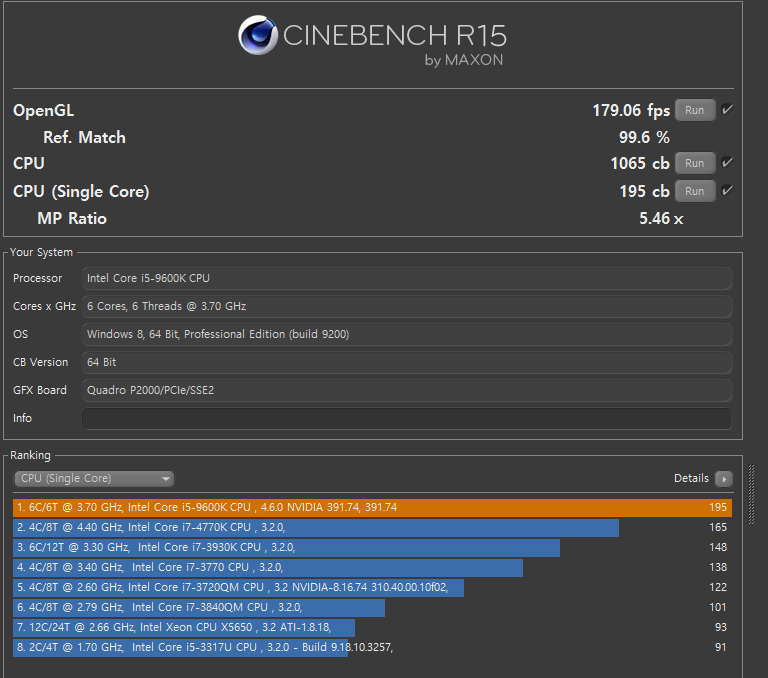
Task: Run the CPU (Single Core) benchmark
Action: [695, 191]
